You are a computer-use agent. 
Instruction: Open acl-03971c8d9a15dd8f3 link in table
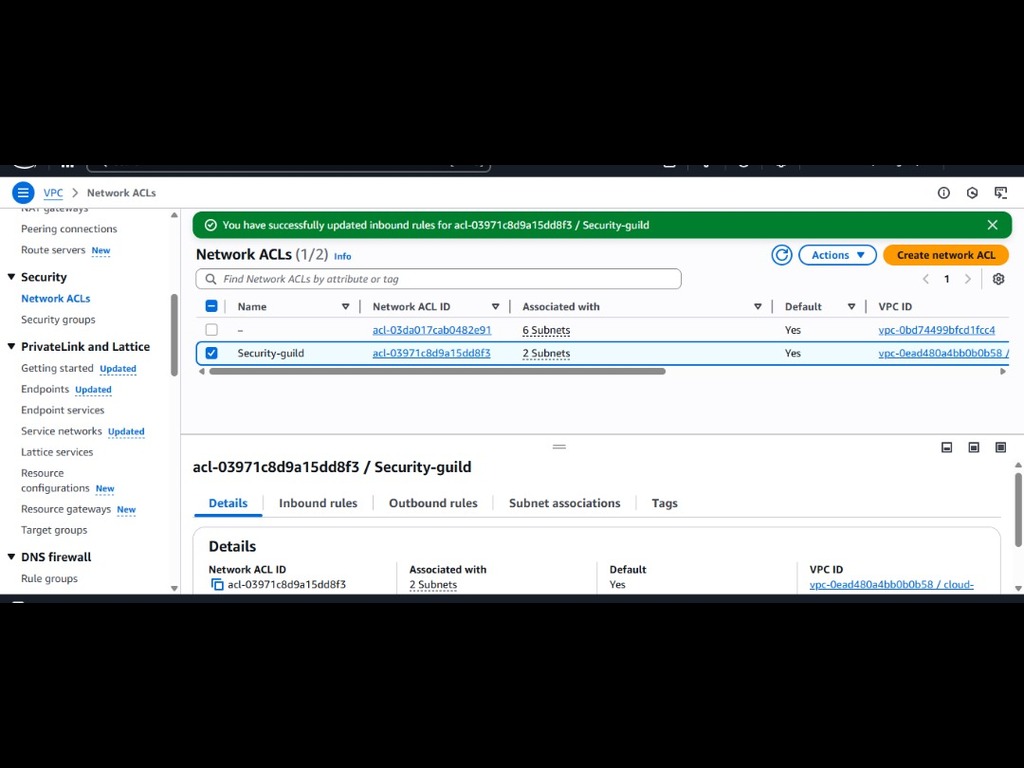tap(431, 353)
